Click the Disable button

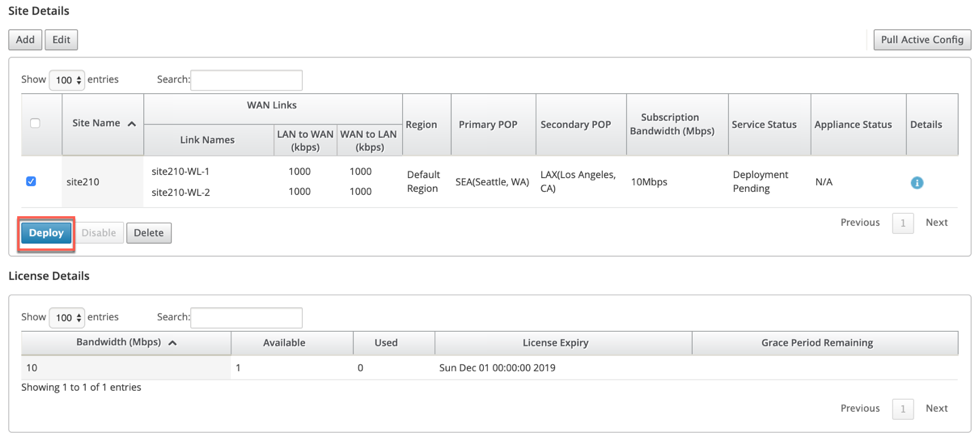click(99, 233)
